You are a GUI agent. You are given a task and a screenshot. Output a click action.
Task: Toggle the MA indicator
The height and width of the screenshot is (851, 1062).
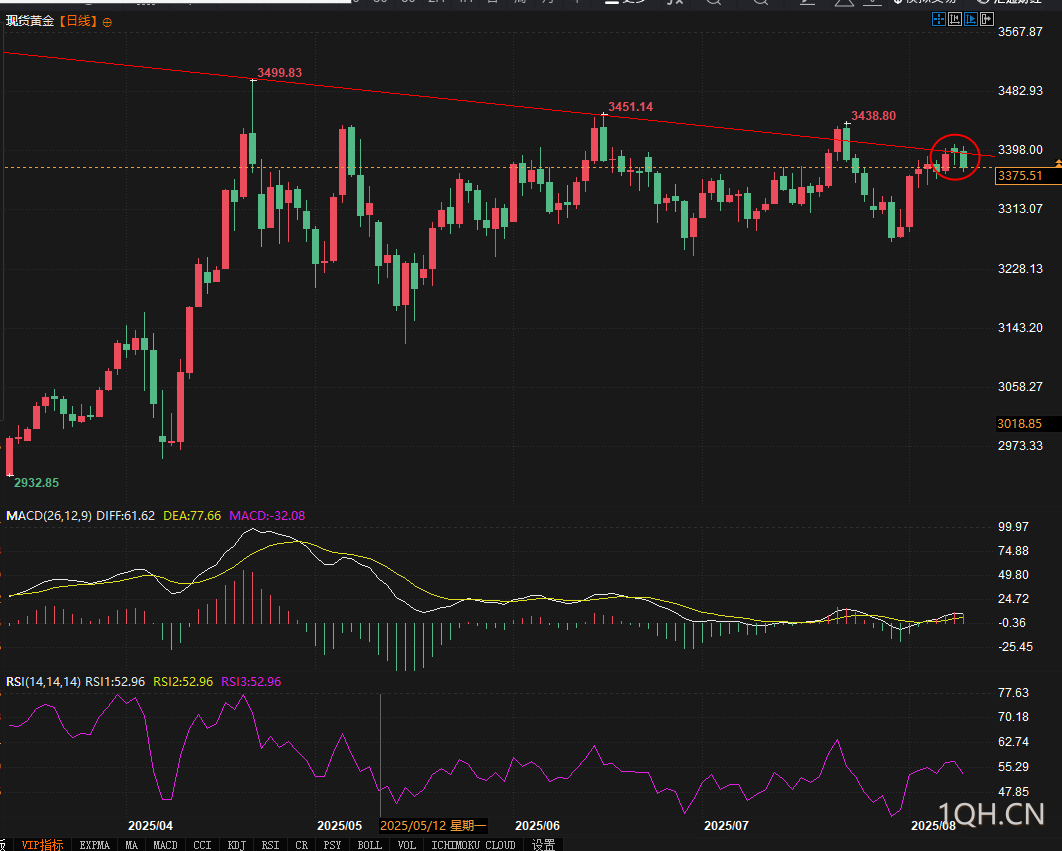click(x=132, y=844)
